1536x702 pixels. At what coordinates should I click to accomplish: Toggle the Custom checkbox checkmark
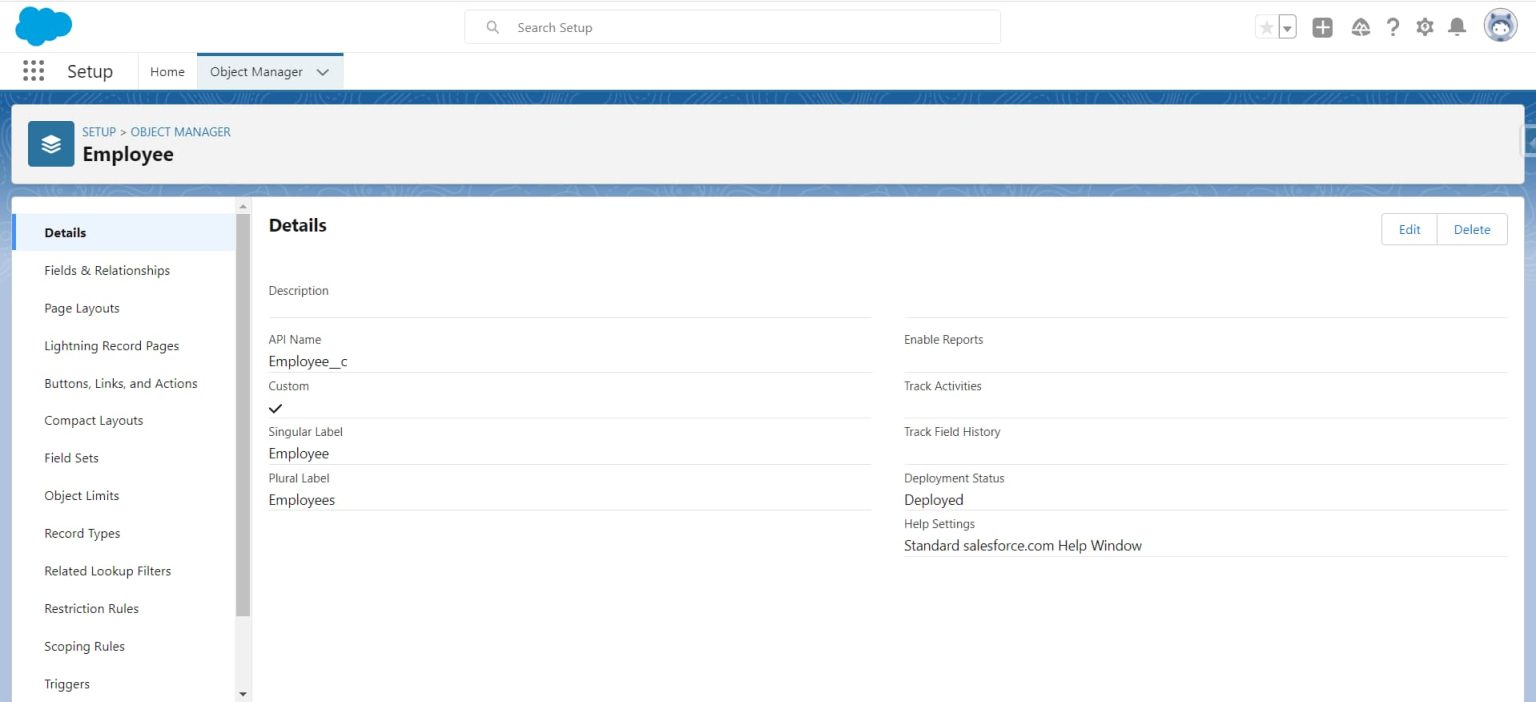click(276, 408)
